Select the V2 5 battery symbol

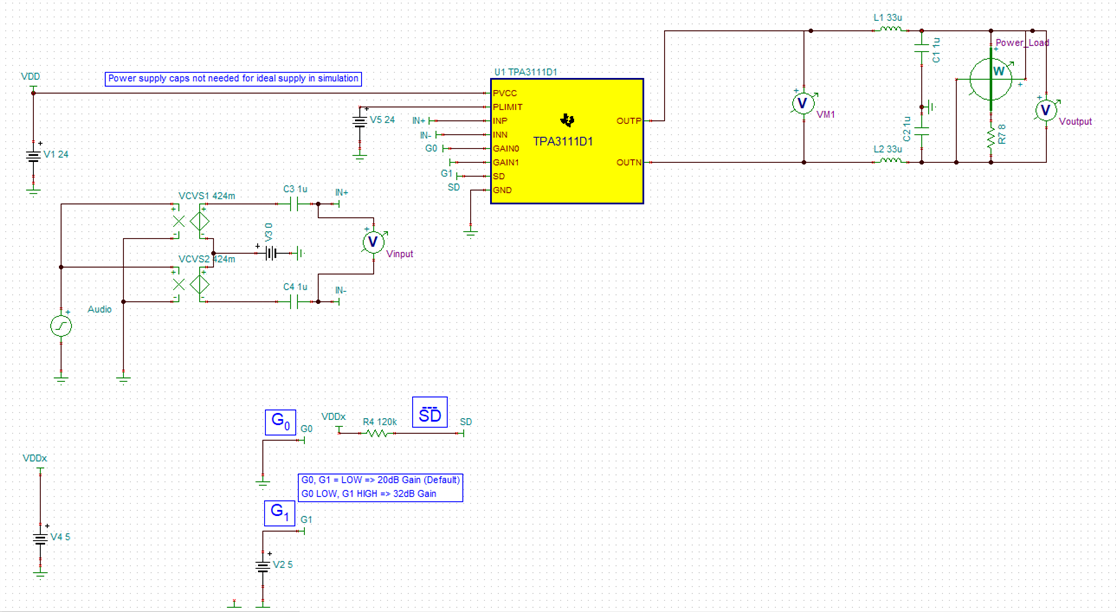263,566
